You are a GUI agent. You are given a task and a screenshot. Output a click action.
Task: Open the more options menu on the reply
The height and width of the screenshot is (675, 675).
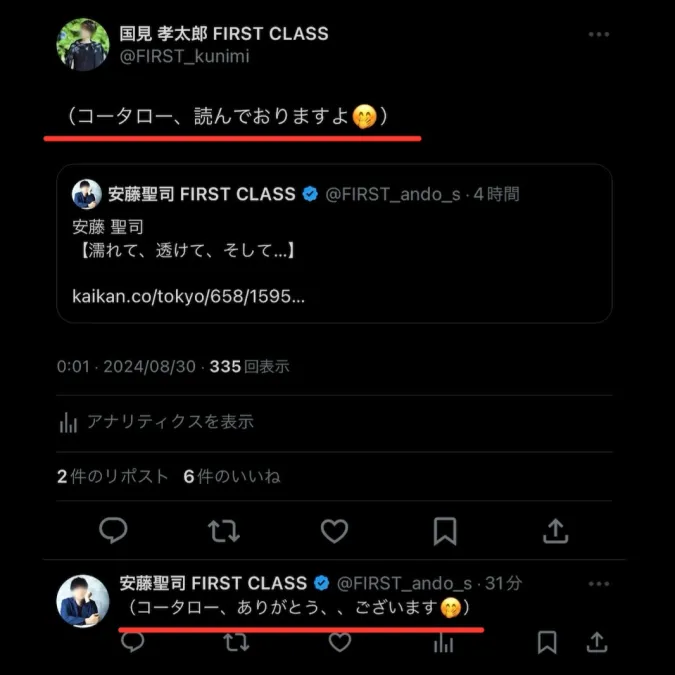pos(599,584)
